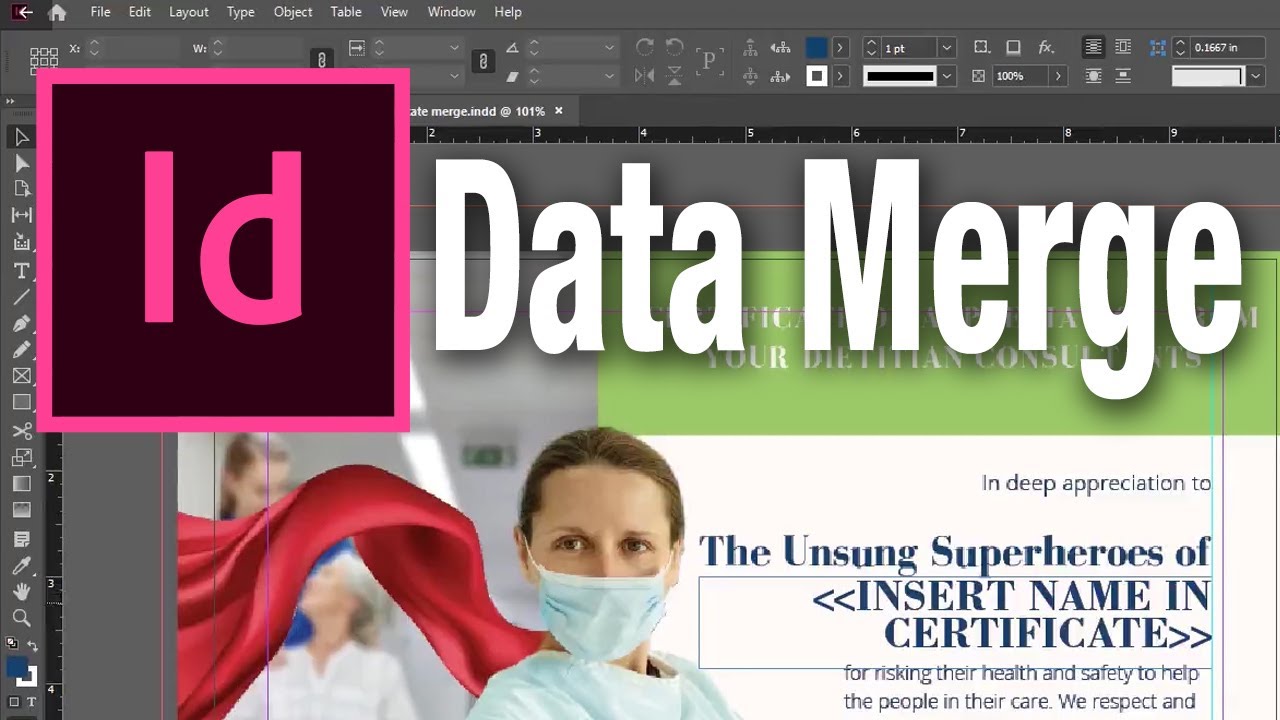Open the corner shape dropdown
1280x720 pixels.
click(1256, 75)
